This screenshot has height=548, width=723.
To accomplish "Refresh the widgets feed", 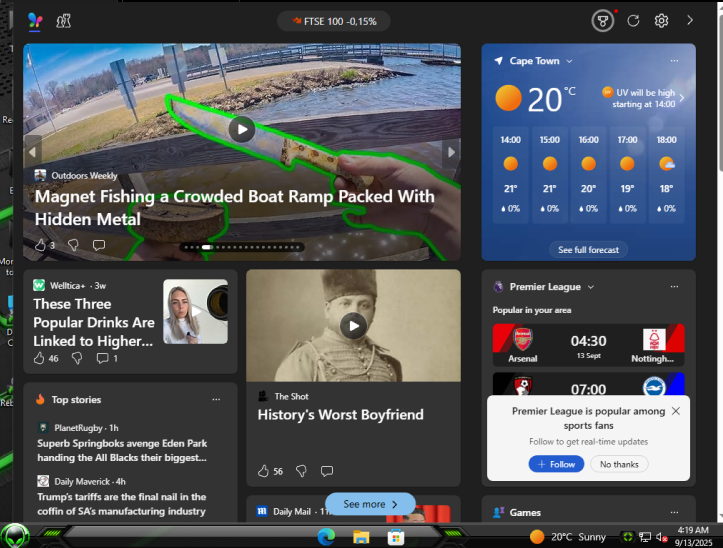I will click(633, 21).
